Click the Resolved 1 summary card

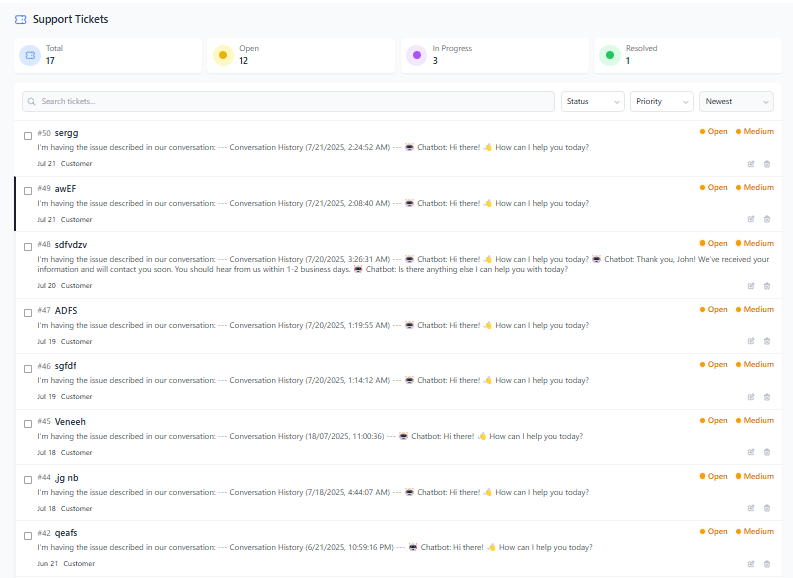point(688,55)
